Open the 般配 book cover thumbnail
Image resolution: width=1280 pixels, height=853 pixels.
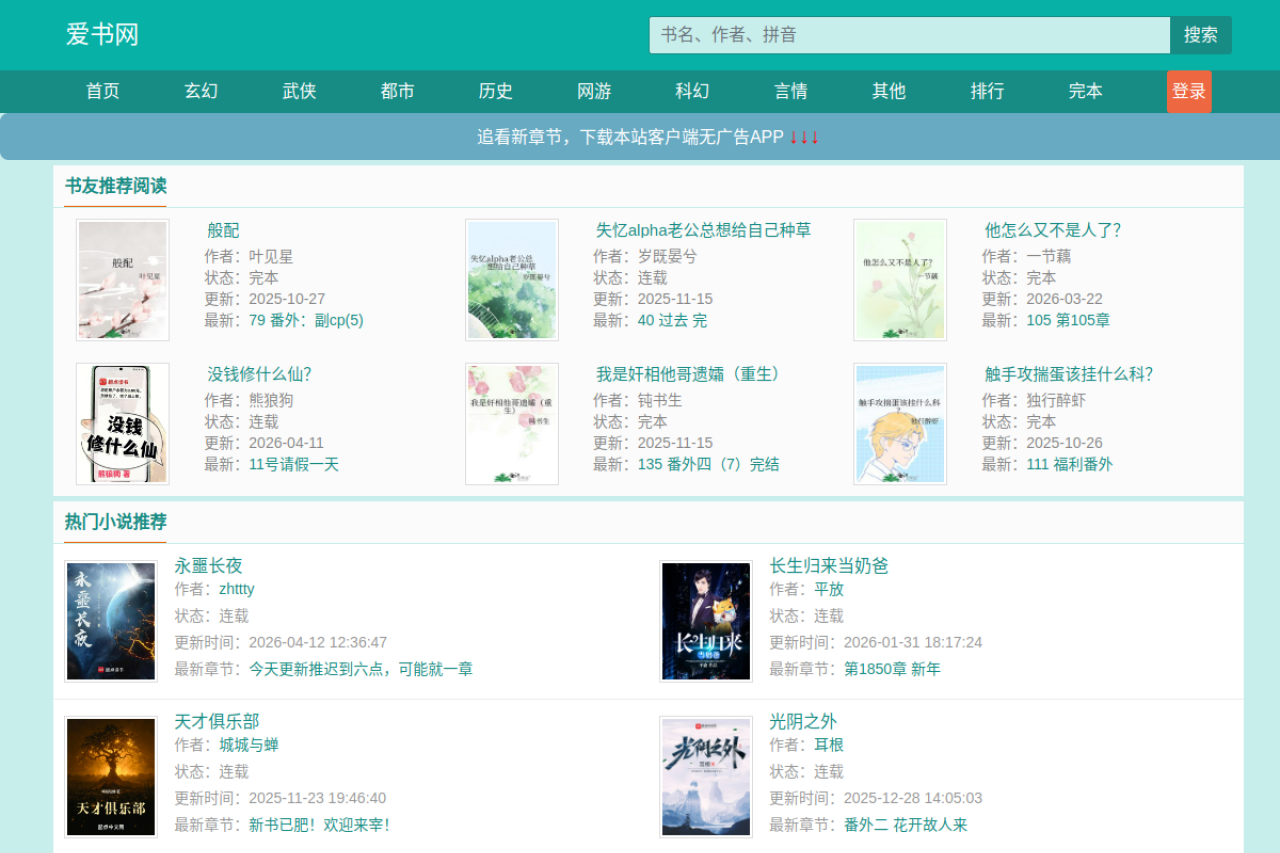pos(122,280)
